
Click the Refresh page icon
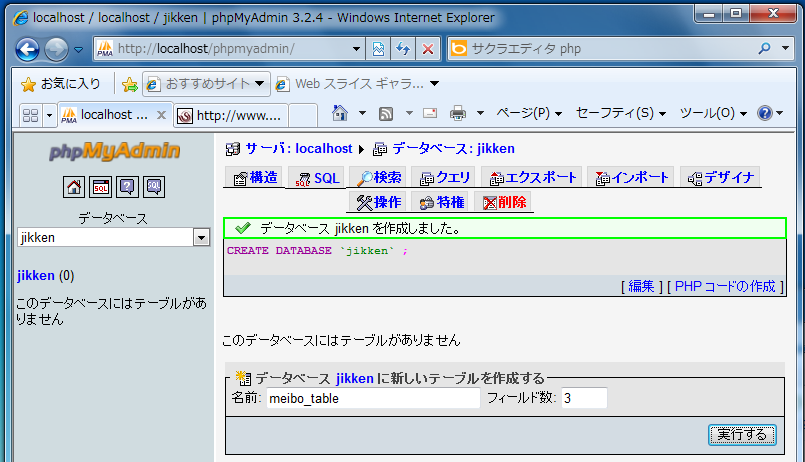[x=404, y=49]
